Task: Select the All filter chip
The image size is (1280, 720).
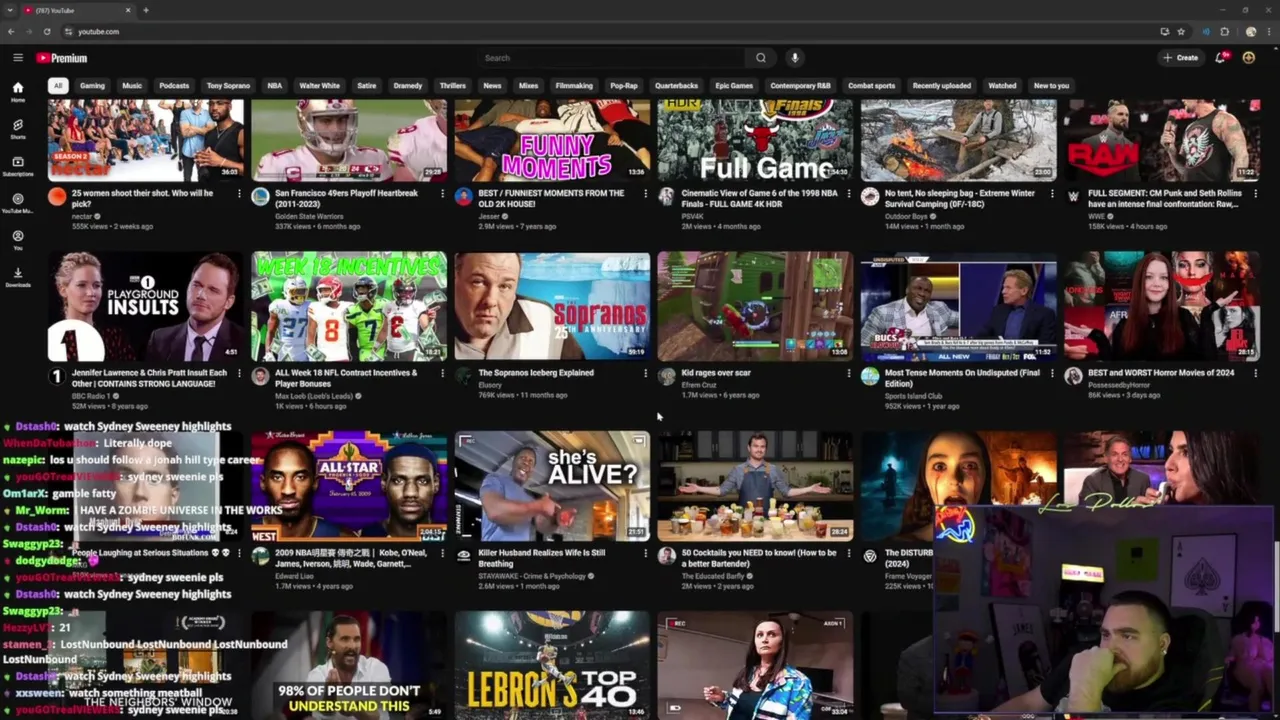Action: (58, 86)
